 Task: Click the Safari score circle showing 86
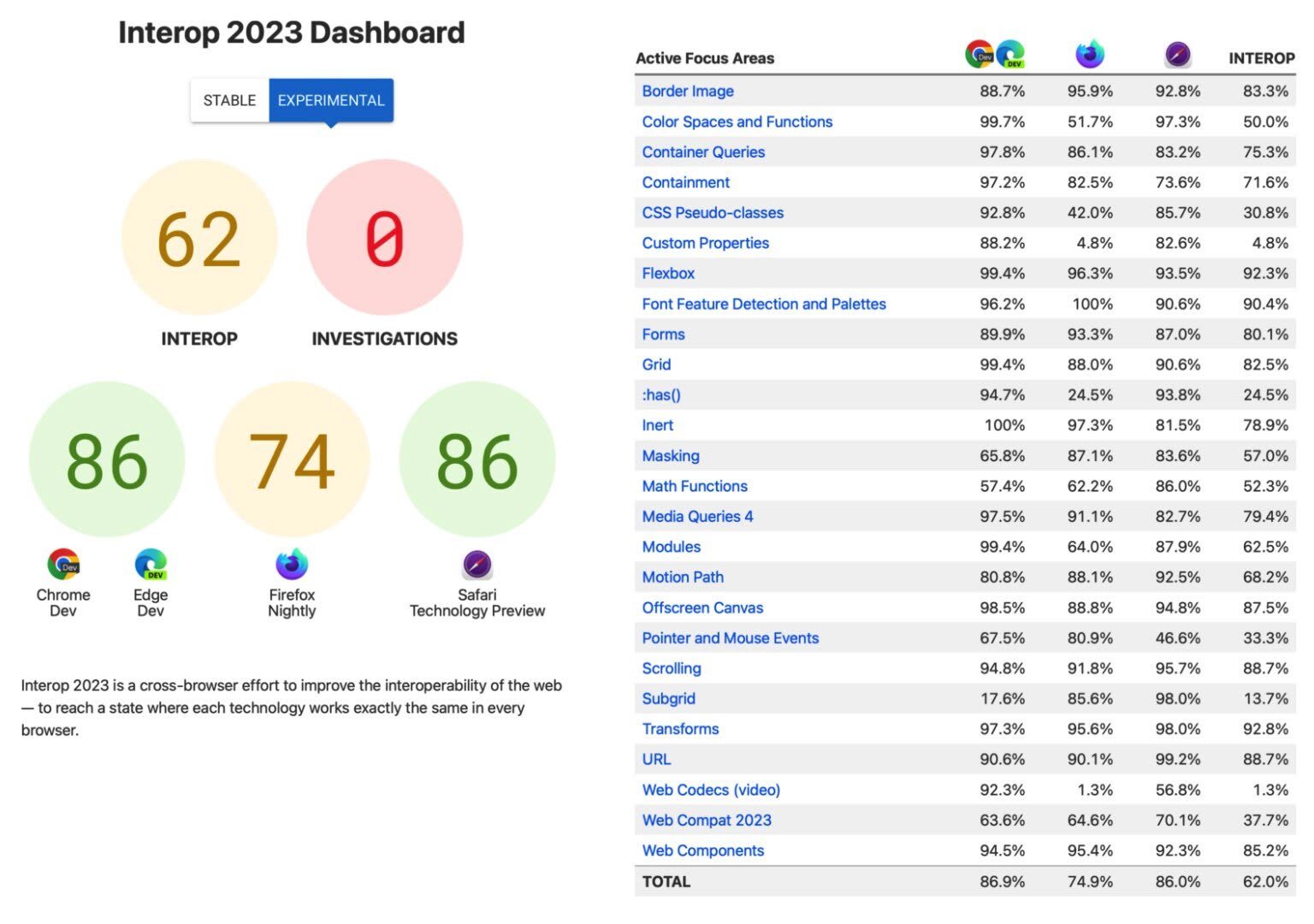click(477, 459)
